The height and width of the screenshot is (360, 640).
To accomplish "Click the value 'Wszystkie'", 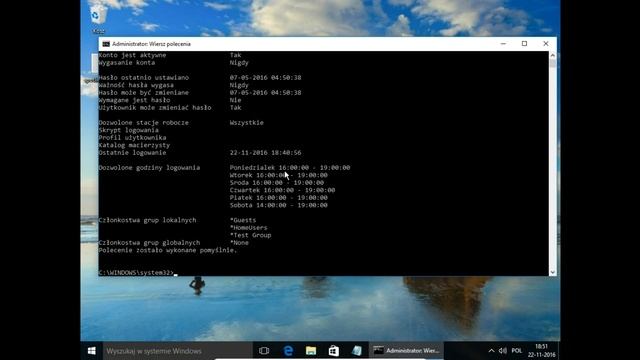I will pos(247,122).
